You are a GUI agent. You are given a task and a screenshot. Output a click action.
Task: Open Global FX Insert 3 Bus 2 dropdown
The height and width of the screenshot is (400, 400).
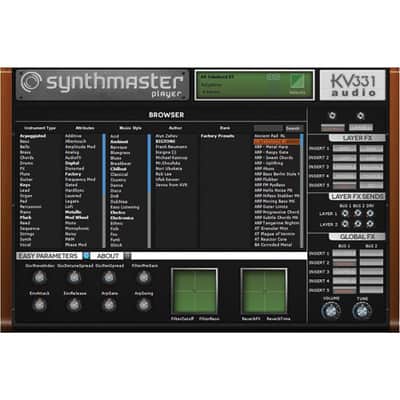pyautogui.click(x=371, y=272)
